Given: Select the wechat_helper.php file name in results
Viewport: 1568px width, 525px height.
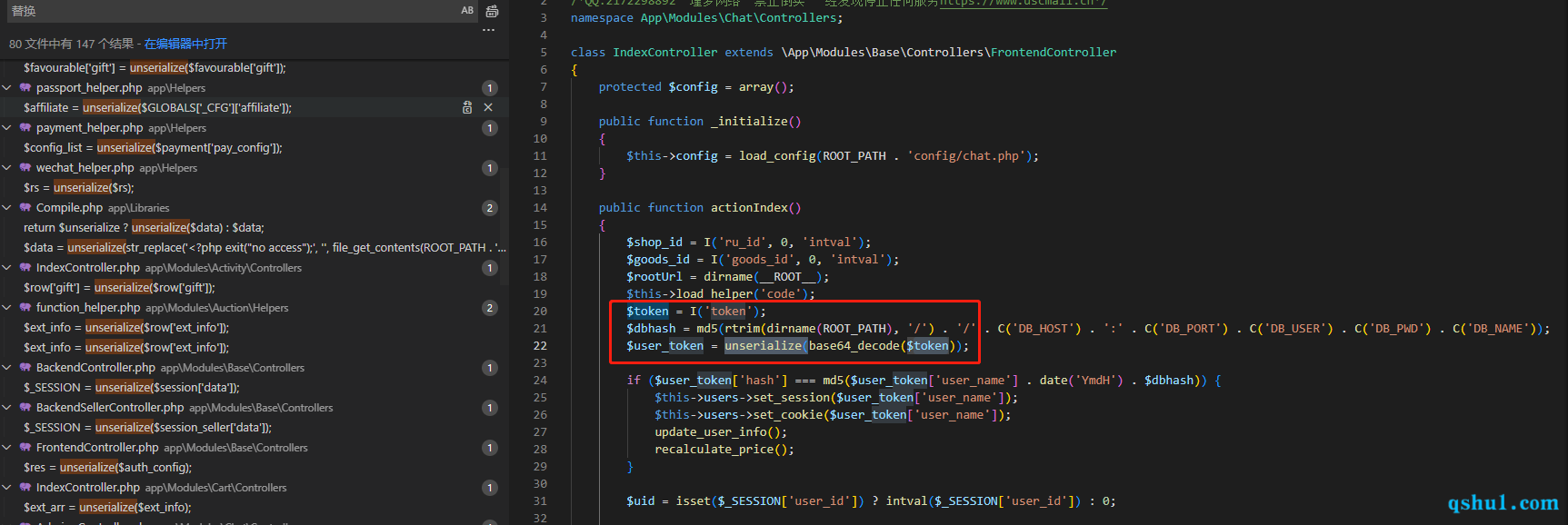Looking at the screenshot, I should point(85,167).
